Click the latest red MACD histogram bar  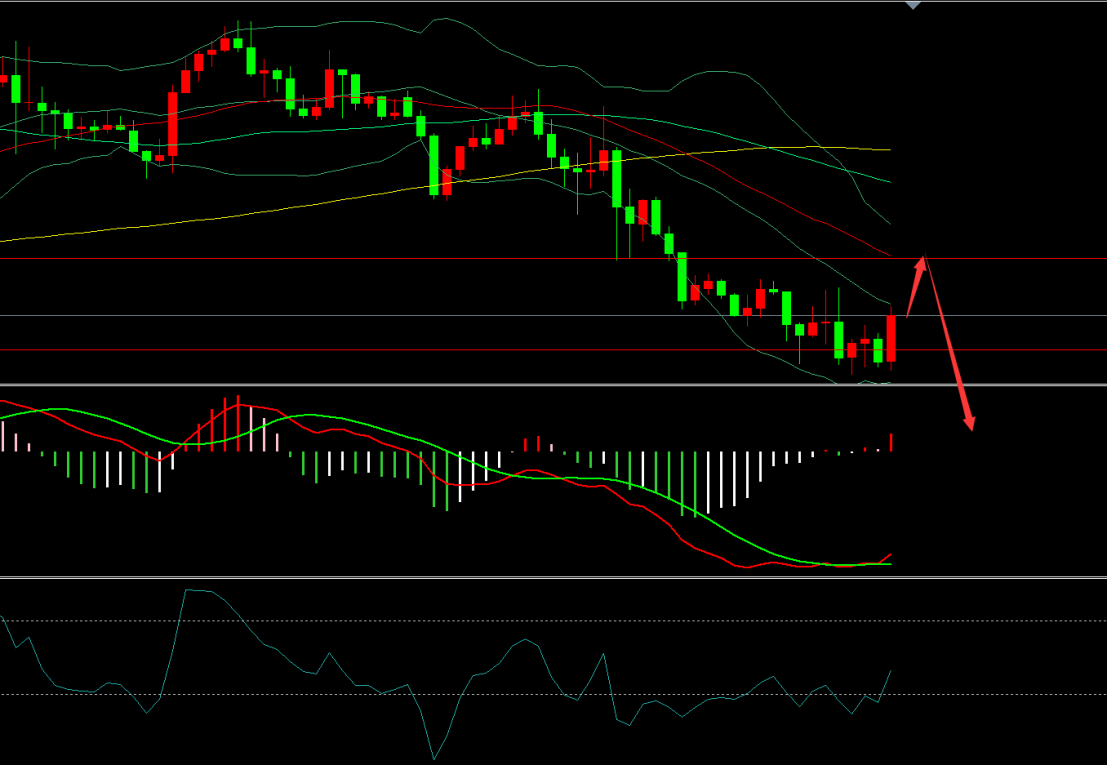tap(891, 442)
